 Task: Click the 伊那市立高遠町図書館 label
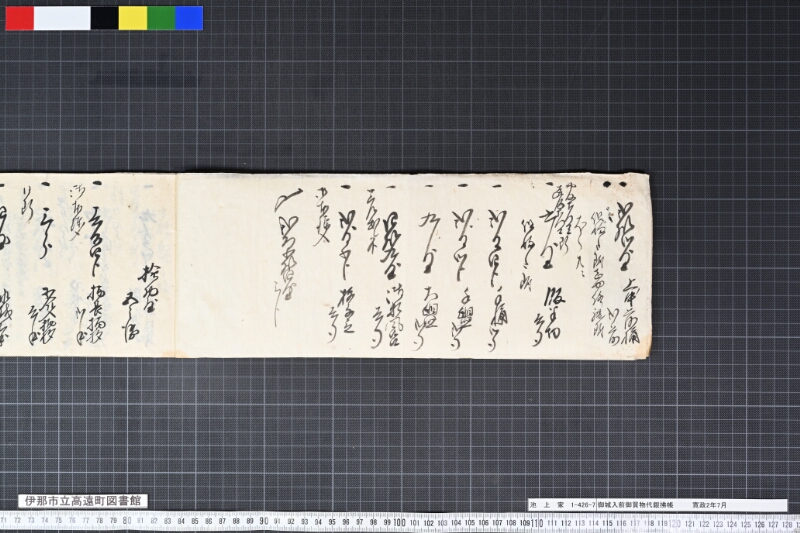tap(83, 501)
